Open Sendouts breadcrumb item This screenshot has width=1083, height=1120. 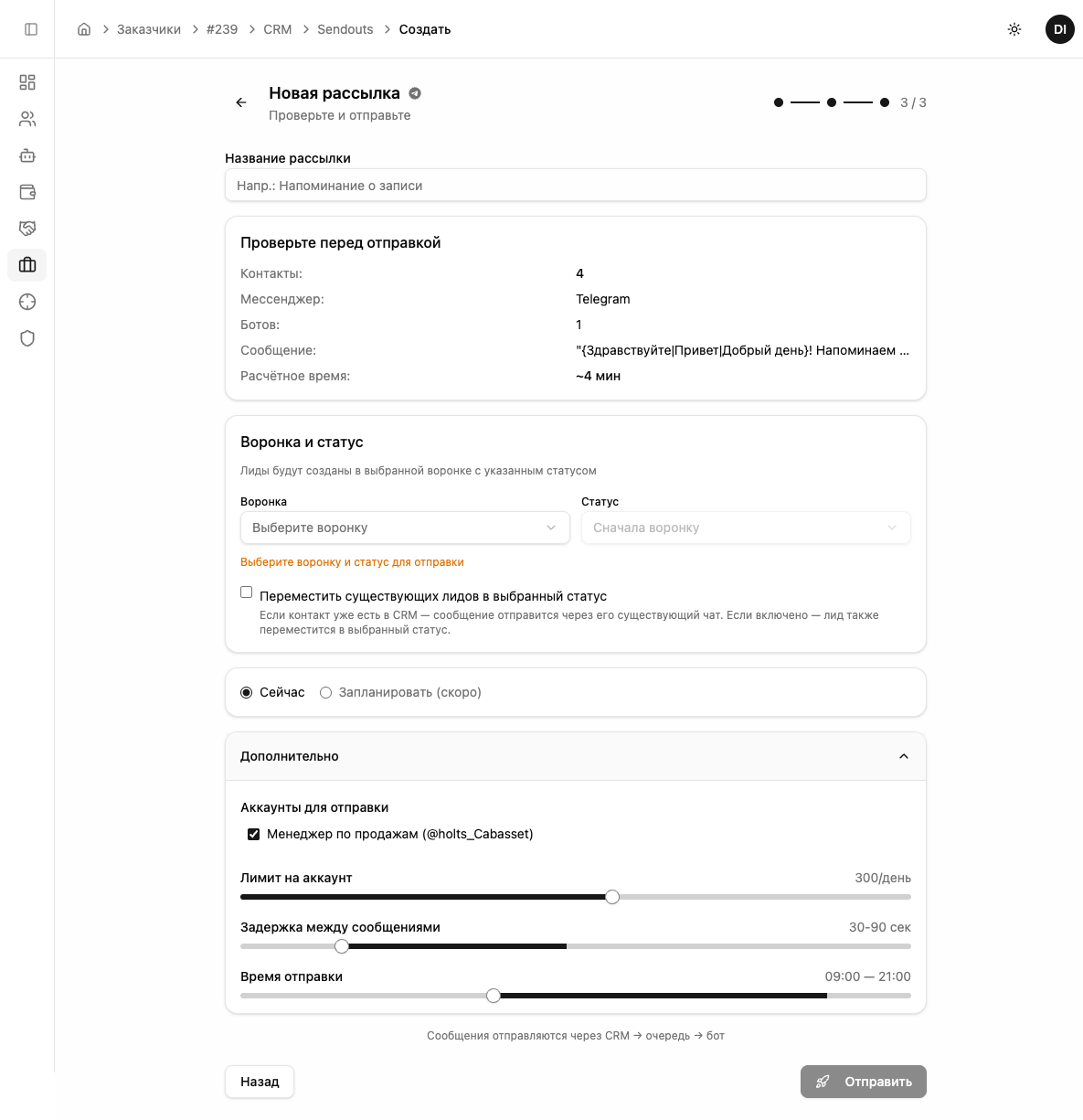tap(345, 29)
